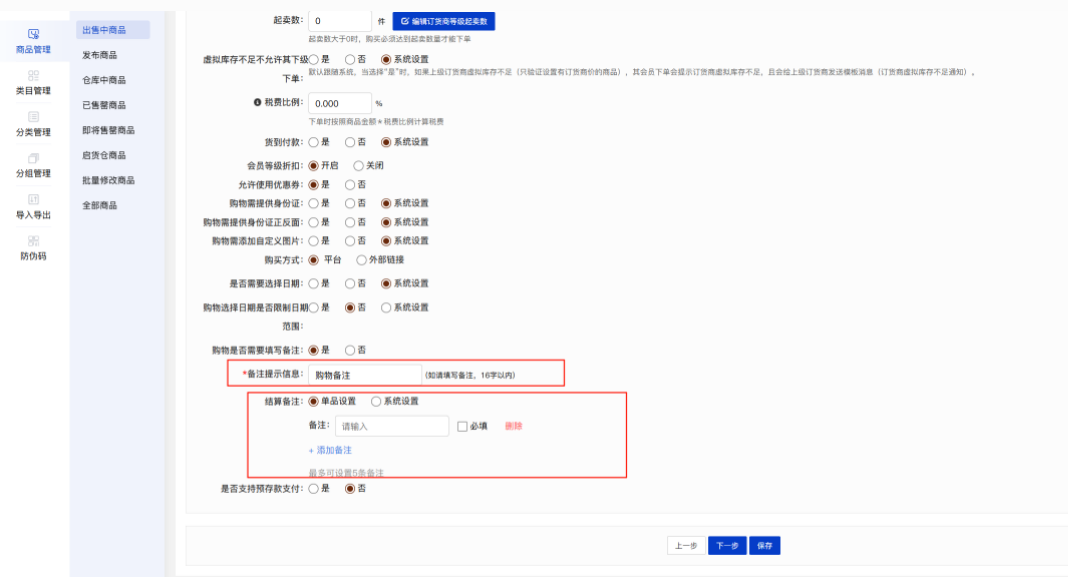Image resolution: width=1068 pixels, height=577 pixels.
Task: Click the red 删除 link for the 备注 row
Action: click(x=514, y=426)
